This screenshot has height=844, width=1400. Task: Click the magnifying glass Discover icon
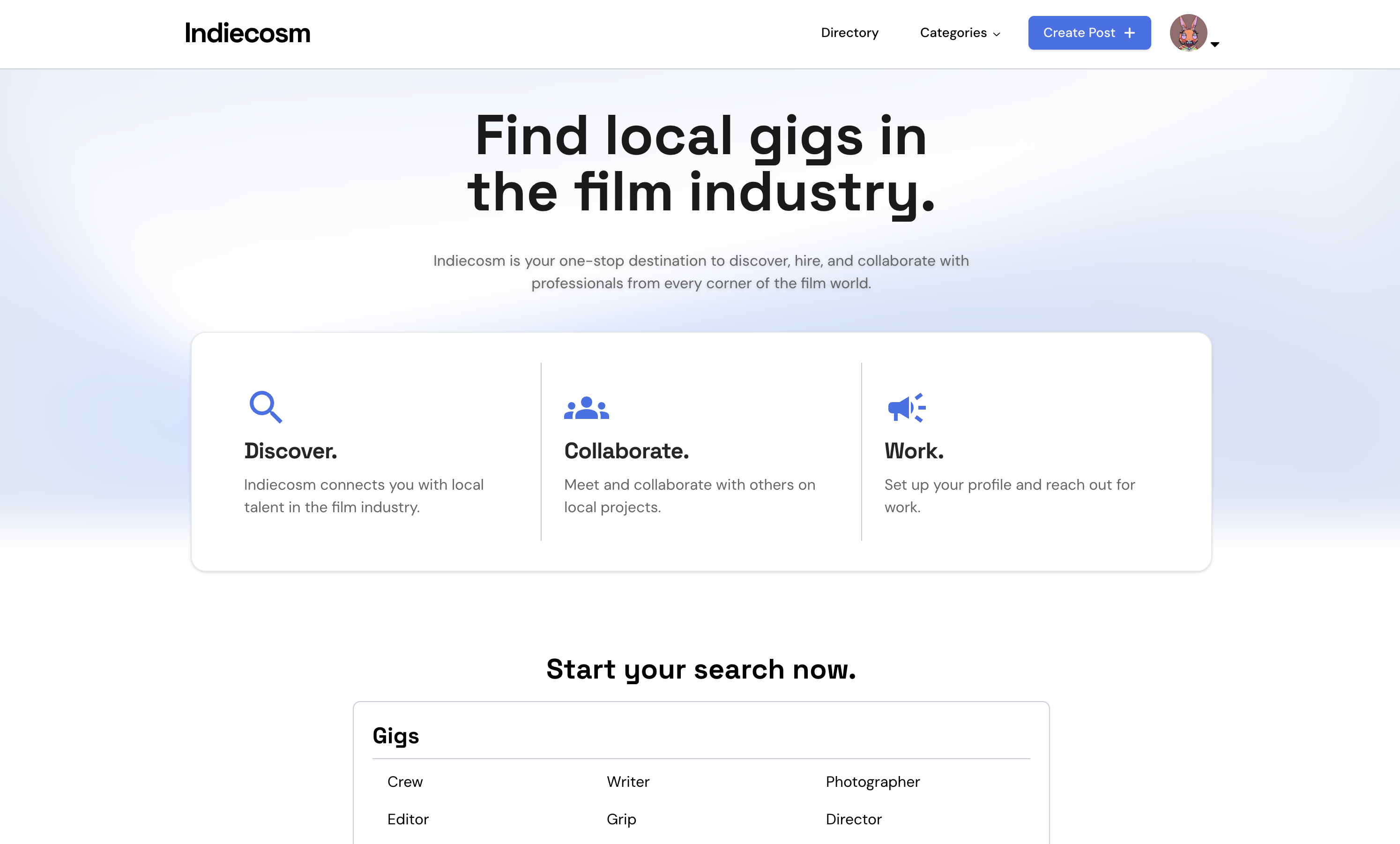coord(265,406)
